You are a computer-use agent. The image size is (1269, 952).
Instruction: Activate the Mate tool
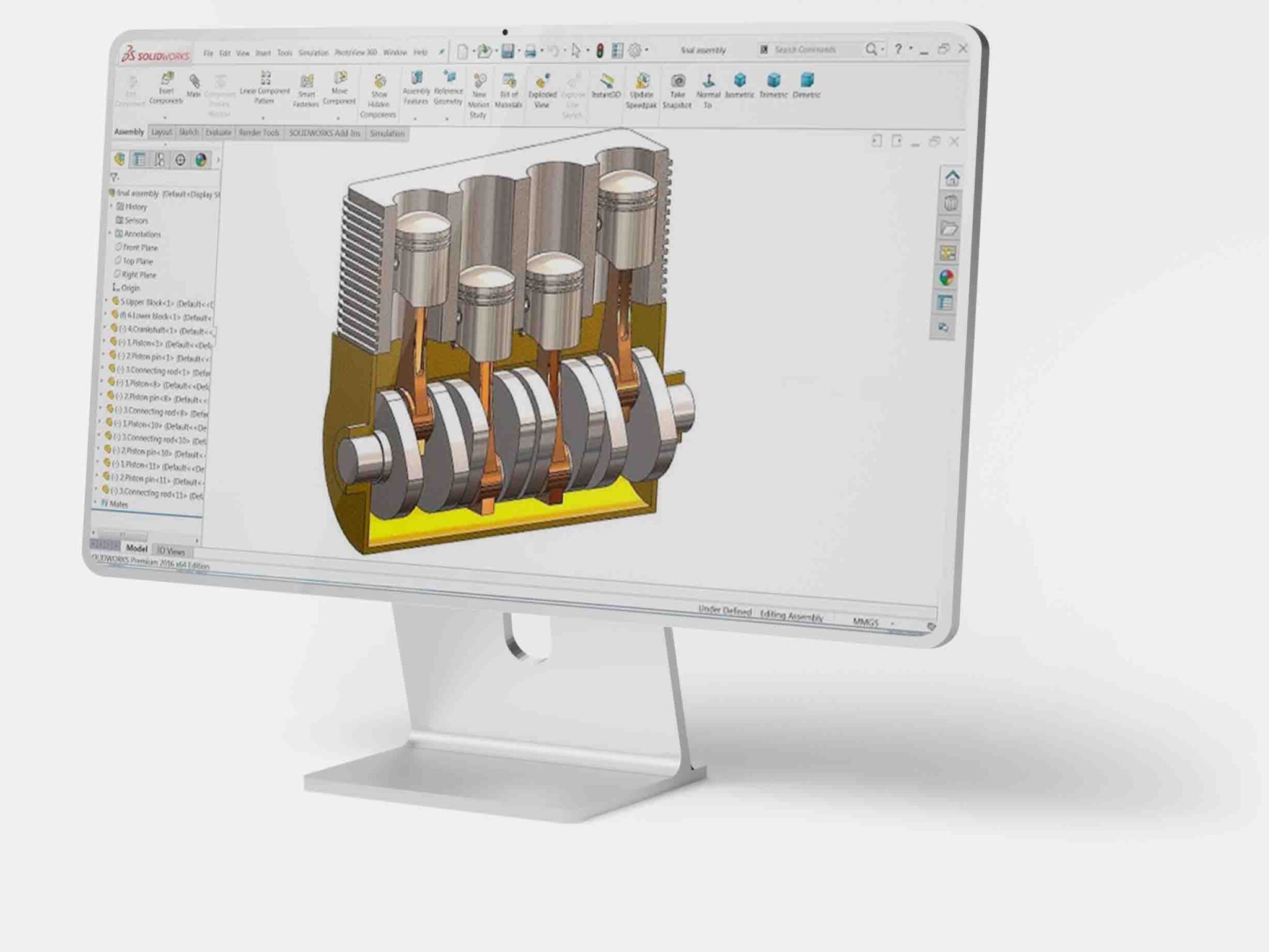pos(193,79)
